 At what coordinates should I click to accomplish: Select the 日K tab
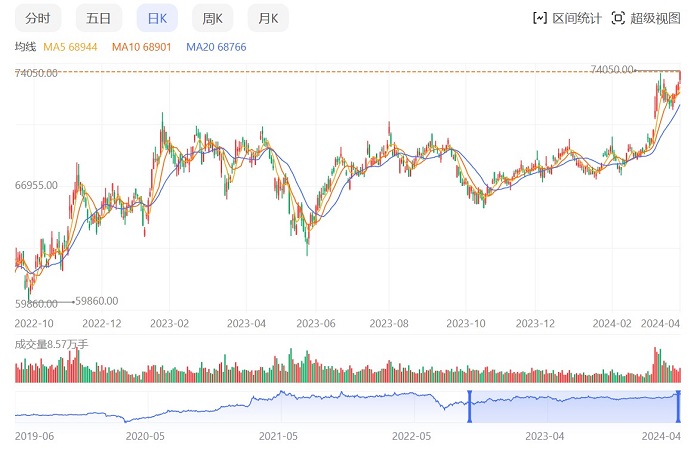pyautogui.click(x=157, y=18)
